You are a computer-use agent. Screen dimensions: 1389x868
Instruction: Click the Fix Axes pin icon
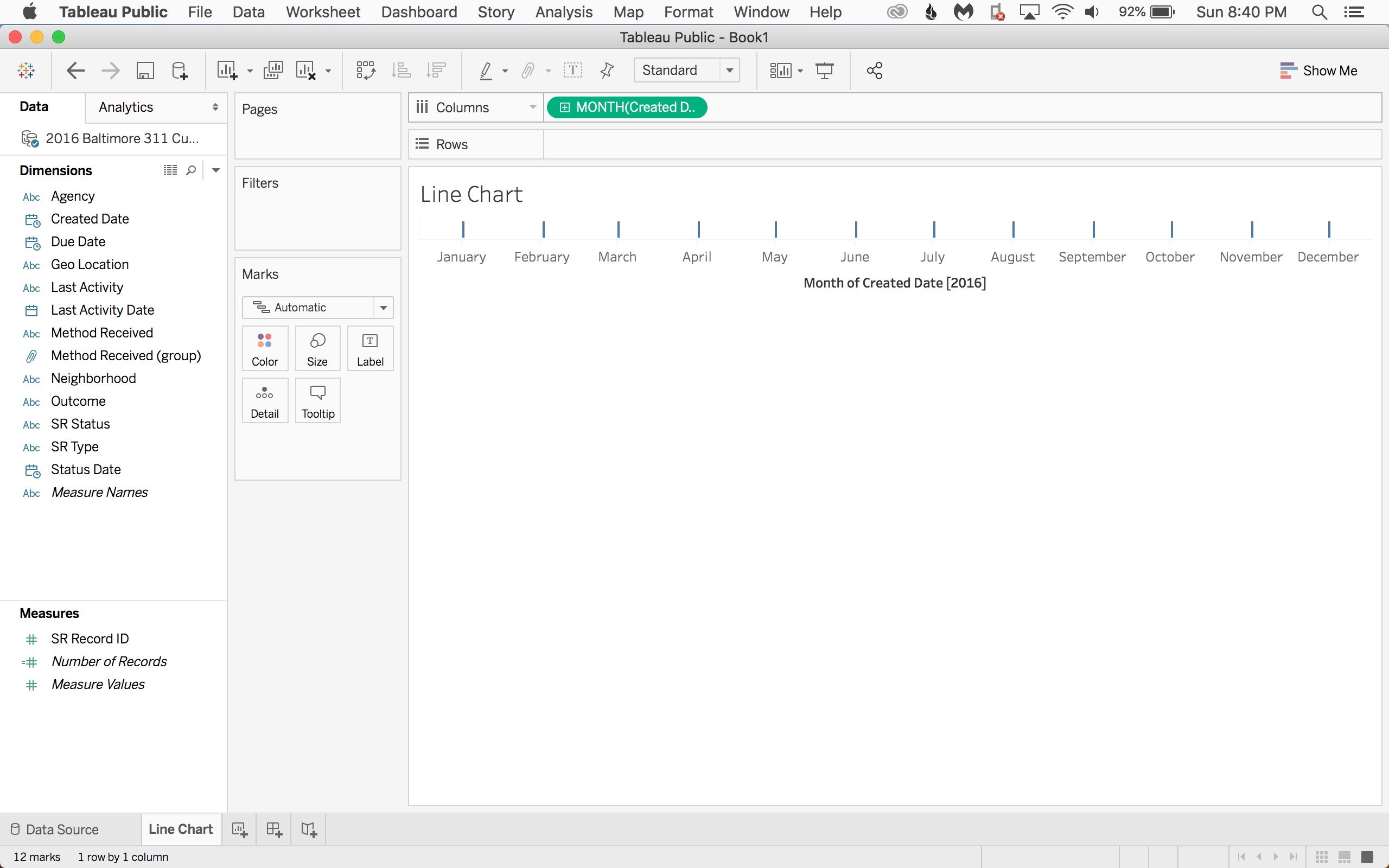pos(607,71)
